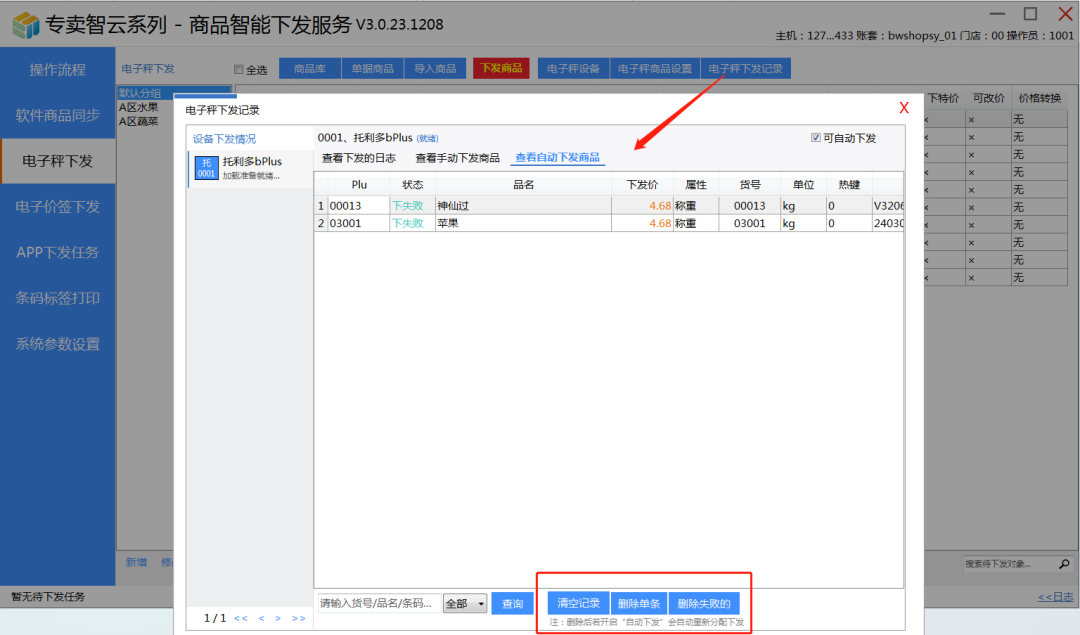Image resolution: width=1080 pixels, height=635 pixels.
Task: Open 电子价签下发 in left sidebar
Action: [58, 207]
